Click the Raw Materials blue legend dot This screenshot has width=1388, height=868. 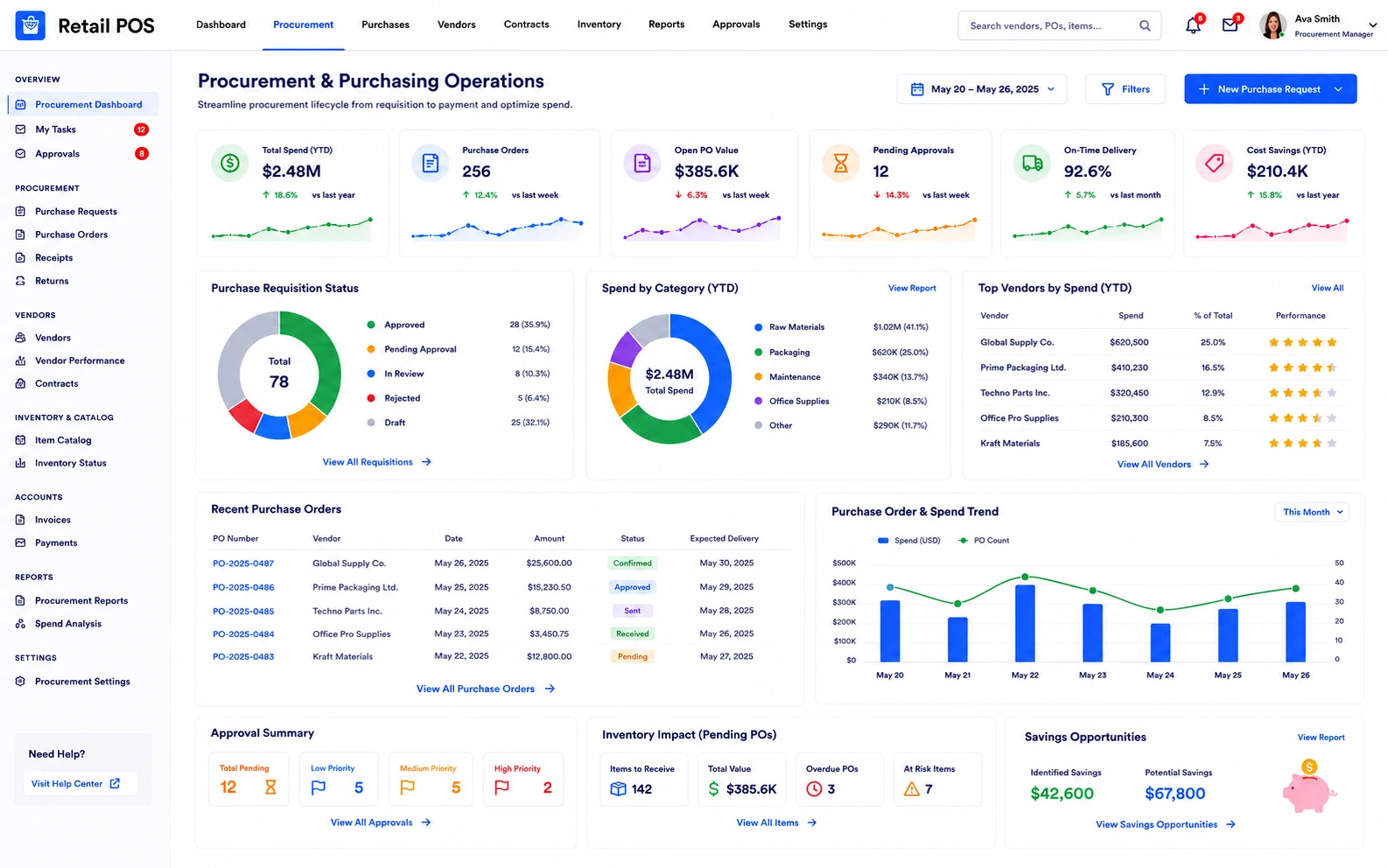coord(759,327)
